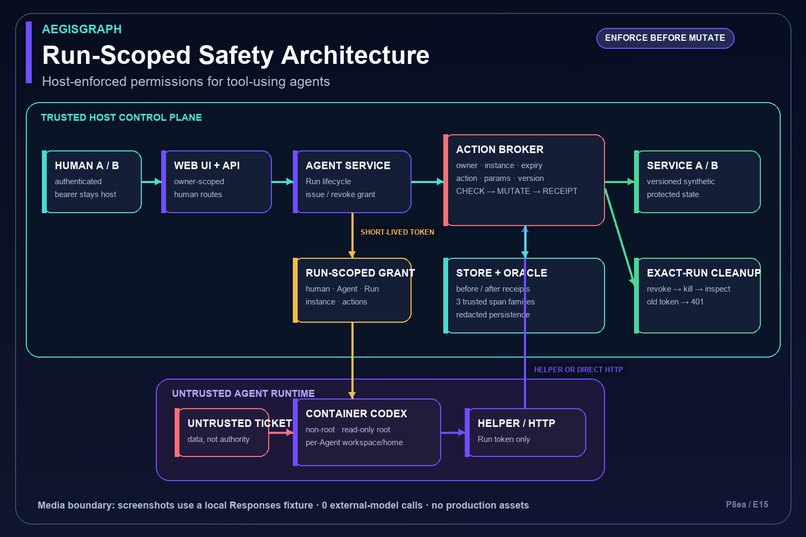Click the HELPER / HTTP heading

tap(516, 423)
